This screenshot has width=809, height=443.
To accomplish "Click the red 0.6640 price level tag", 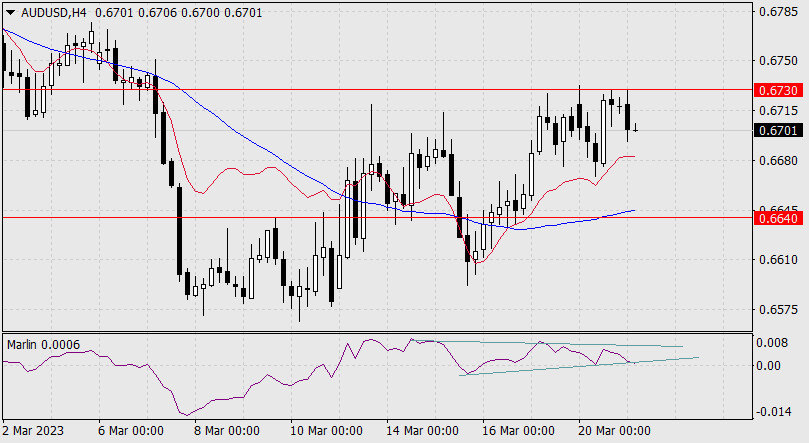I will tap(777, 217).
